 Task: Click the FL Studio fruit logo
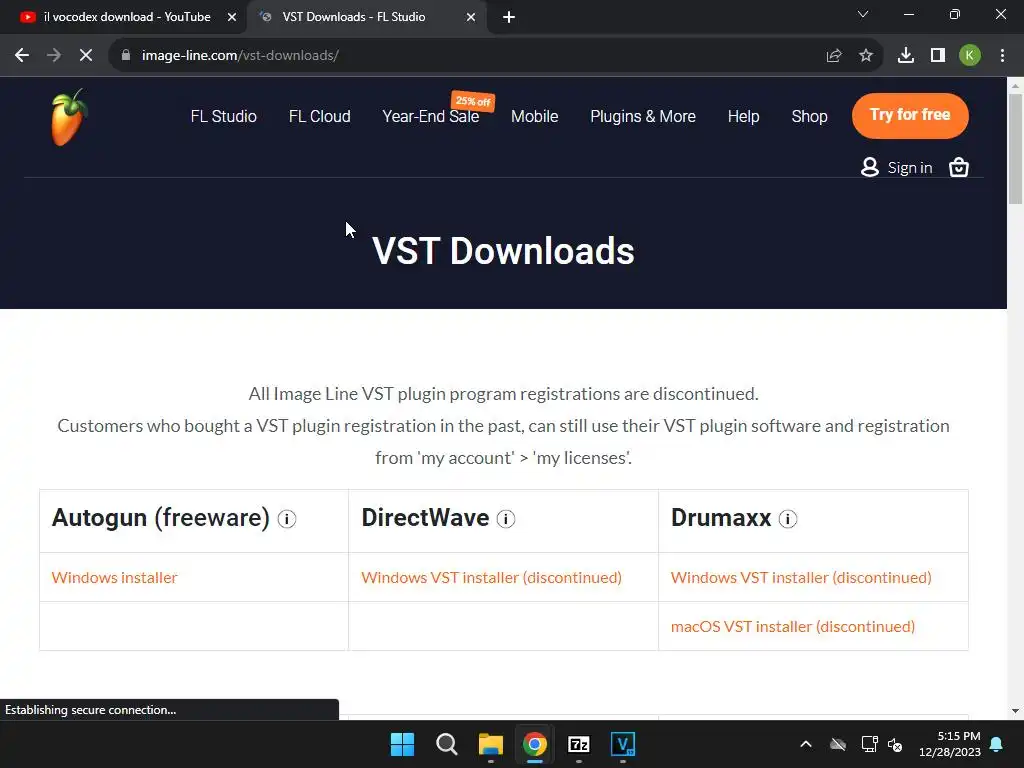(69, 118)
